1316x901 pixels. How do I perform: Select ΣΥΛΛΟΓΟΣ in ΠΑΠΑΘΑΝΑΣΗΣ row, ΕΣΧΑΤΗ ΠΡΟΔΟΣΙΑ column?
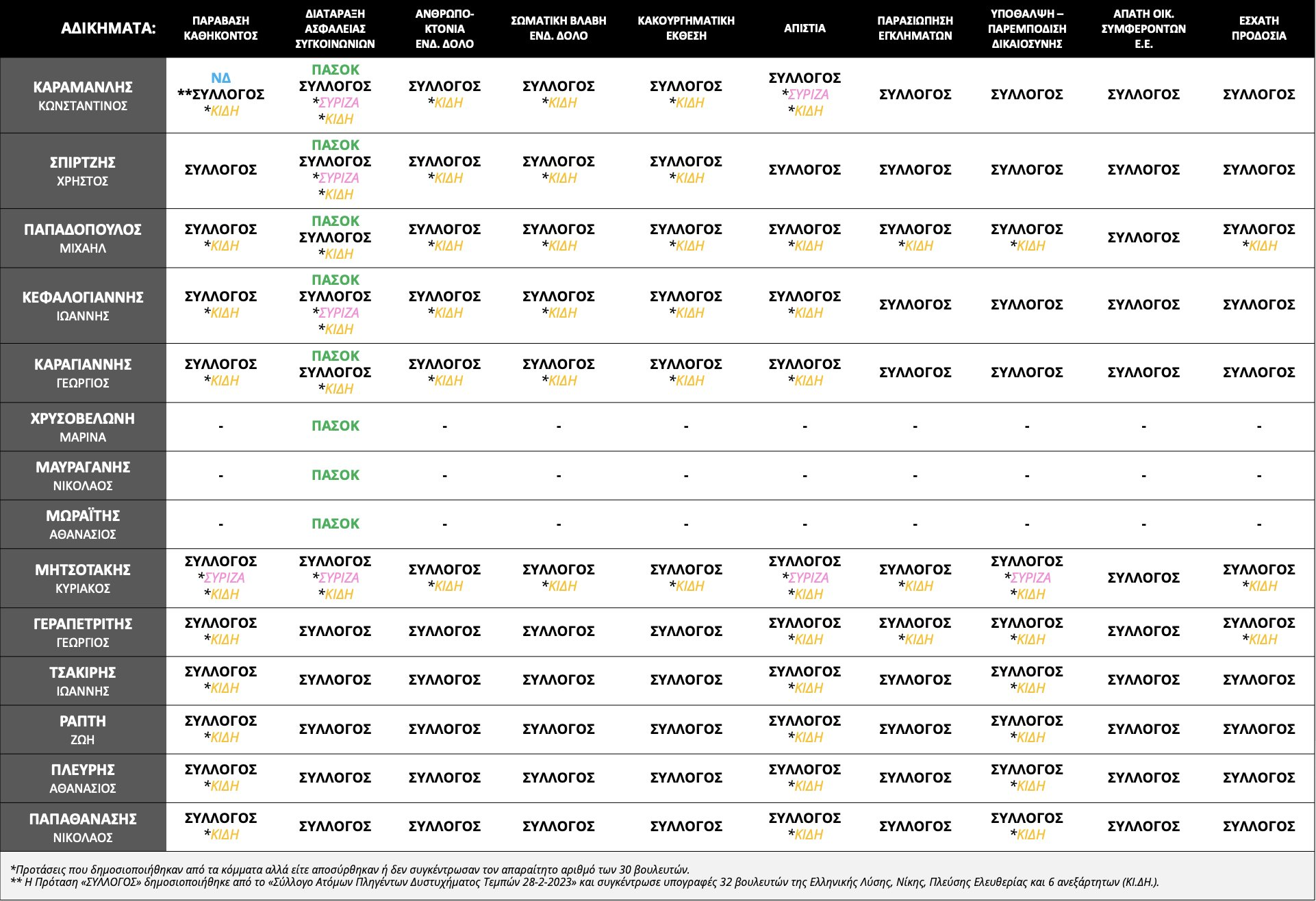(x=1258, y=826)
